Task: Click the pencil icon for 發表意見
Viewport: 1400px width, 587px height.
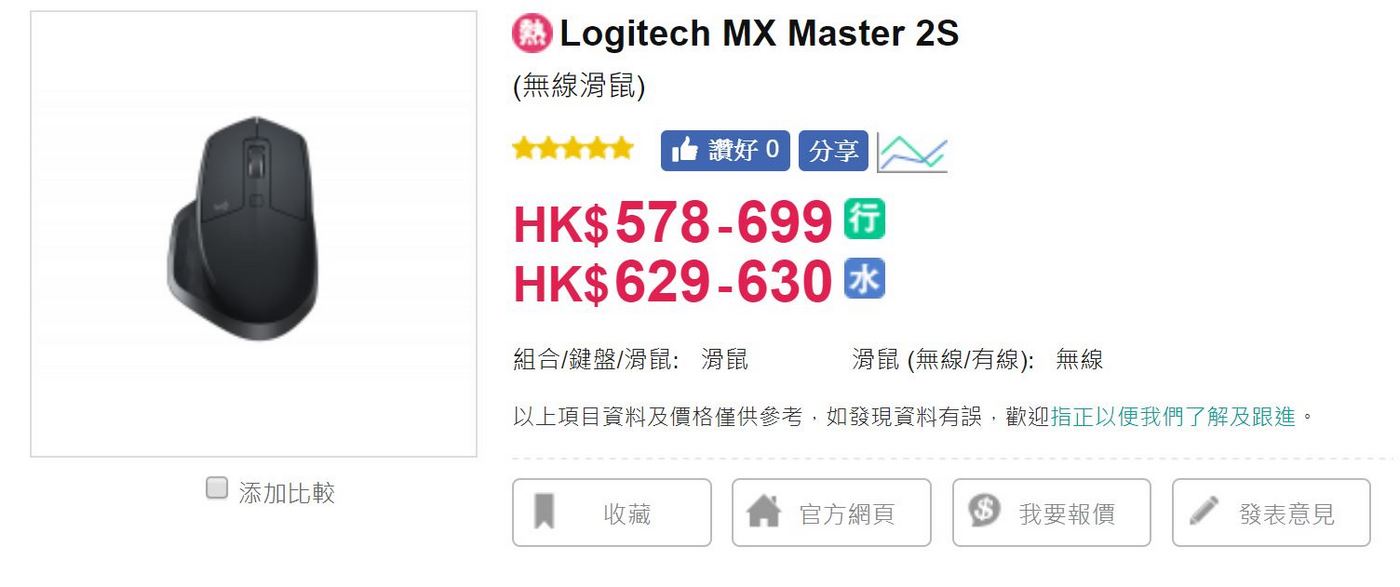Action: coord(1204,511)
